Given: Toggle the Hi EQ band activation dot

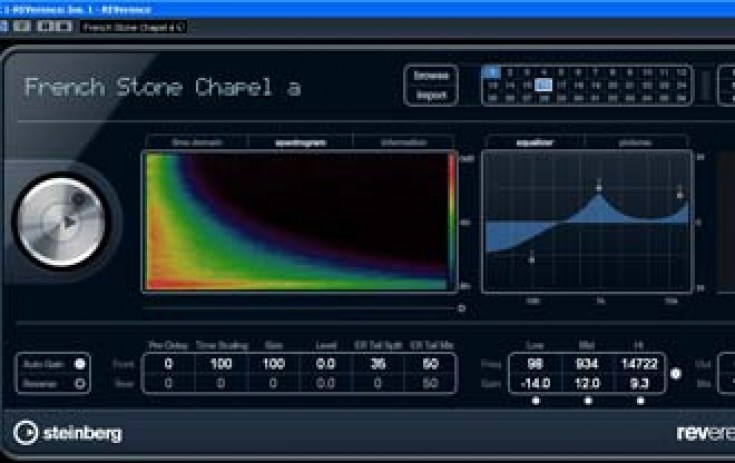Looking at the screenshot, I should click(640, 401).
